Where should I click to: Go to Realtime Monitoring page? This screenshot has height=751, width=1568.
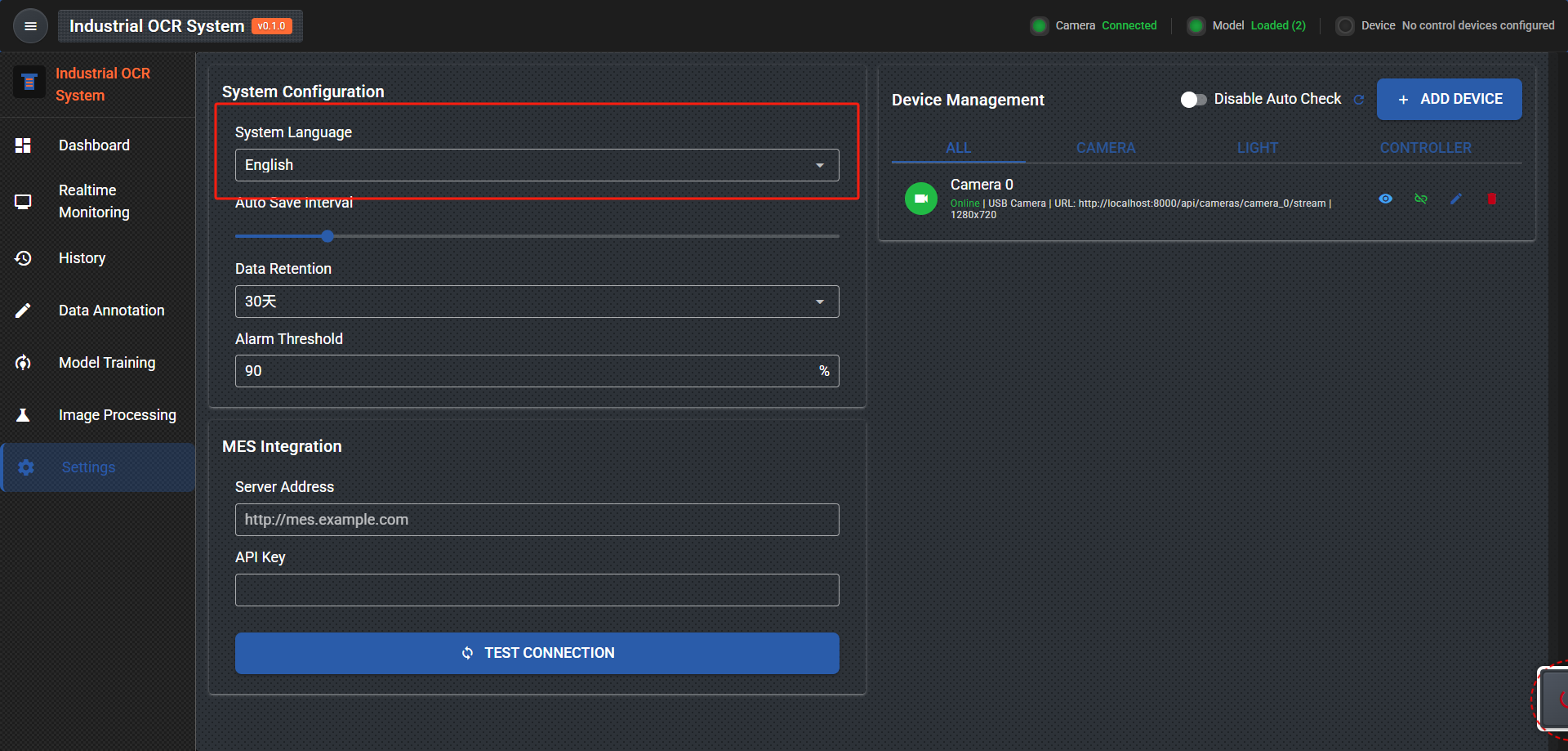tap(98, 201)
